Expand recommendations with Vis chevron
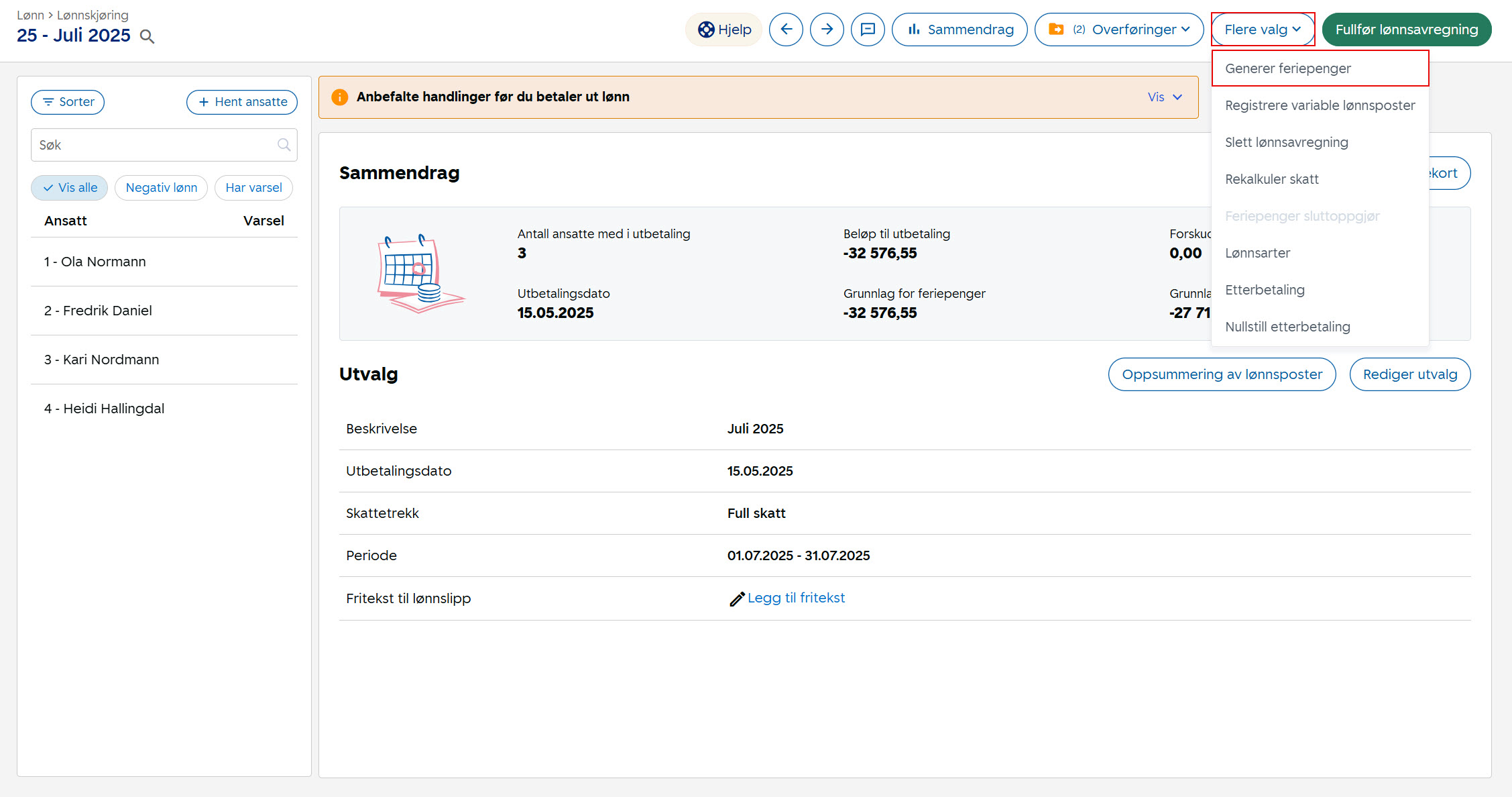 tap(1165, 97)
